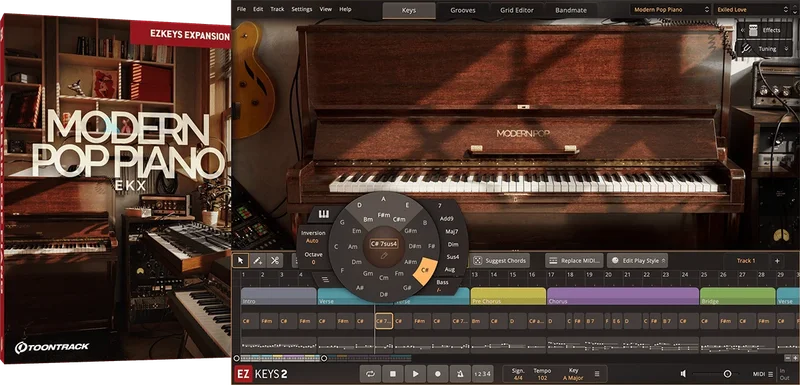Screen dimensions: 800x385
Task: Apply the Sus4 chord modifier
Action: point(452,257)
